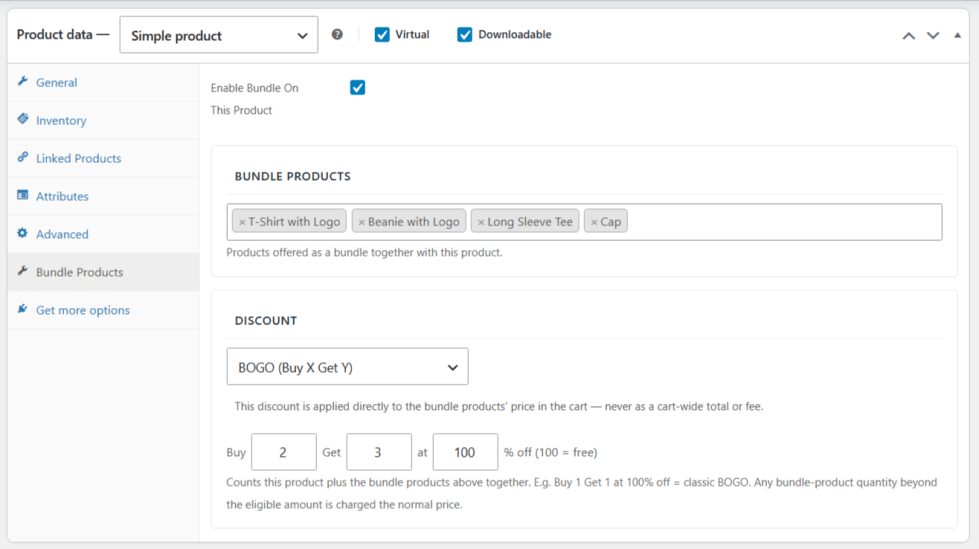Image resolution: width=979 pixels, height=549 pixels.
Task: Click the Advanced tab gear icon
Action: (22, 233)
